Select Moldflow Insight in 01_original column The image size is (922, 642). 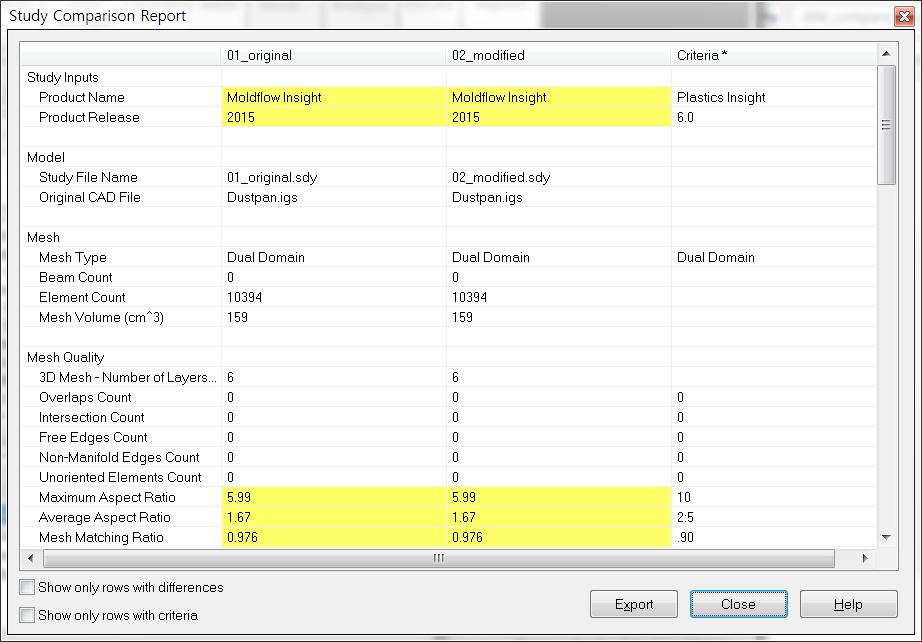click(x=333, y=98)
